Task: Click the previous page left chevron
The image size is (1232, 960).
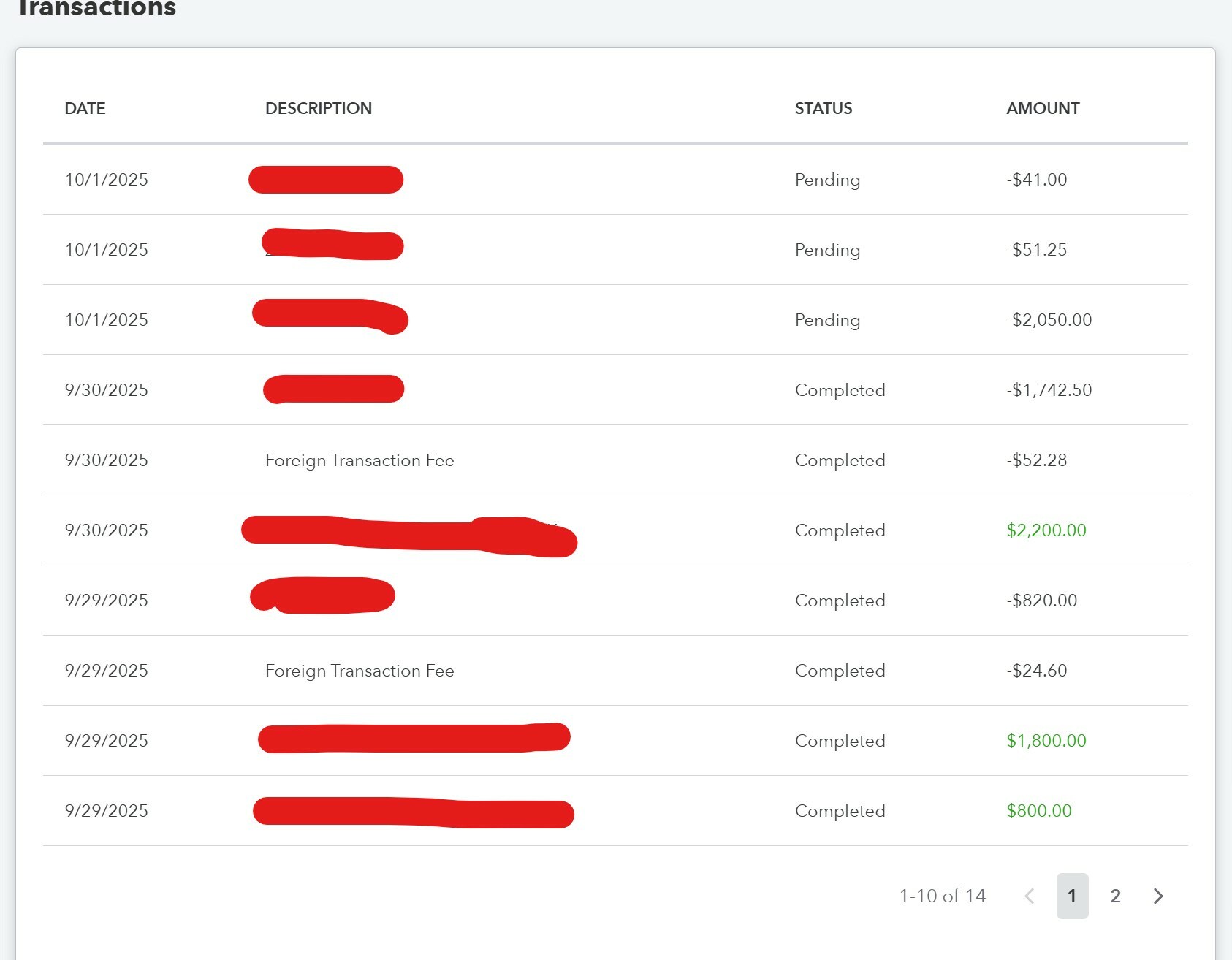Action: point(1030,896)
